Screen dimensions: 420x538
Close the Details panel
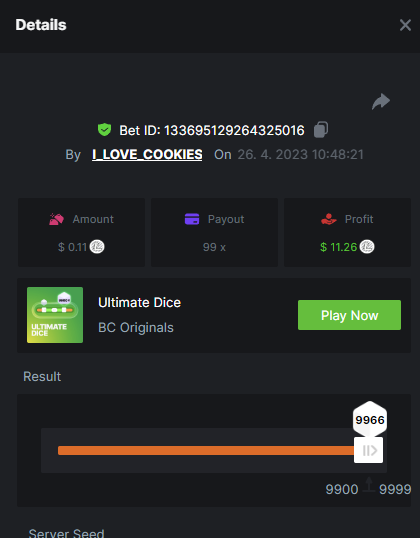click(x=405, y=25)
